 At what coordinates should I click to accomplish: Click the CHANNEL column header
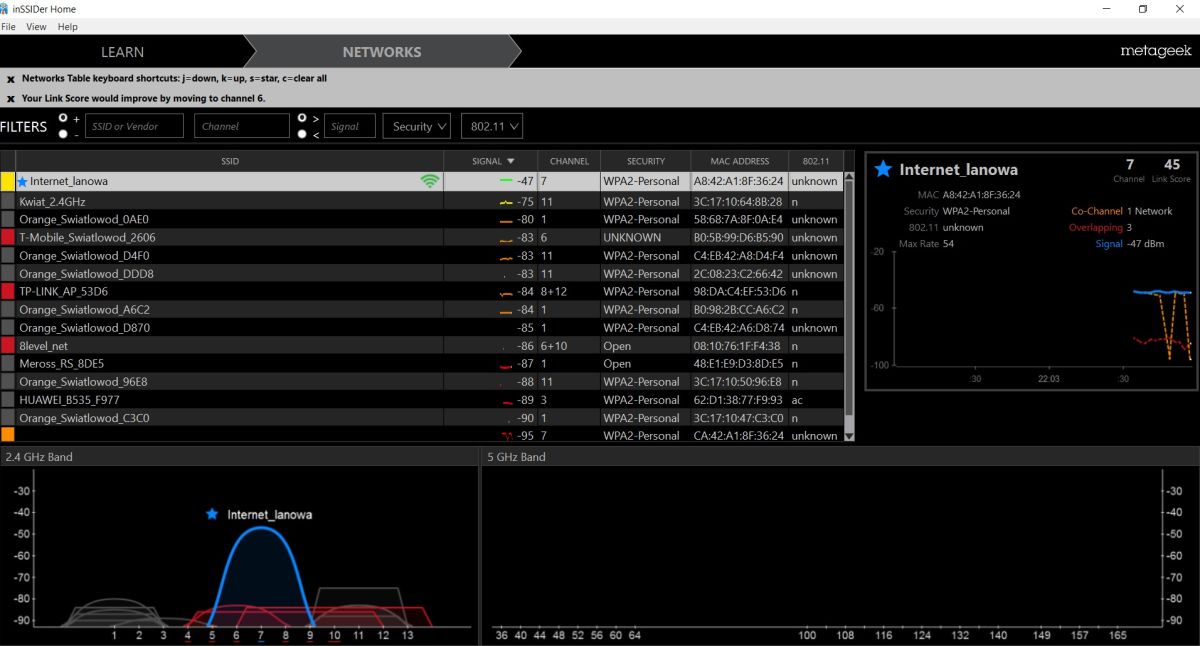coord(569,161)
